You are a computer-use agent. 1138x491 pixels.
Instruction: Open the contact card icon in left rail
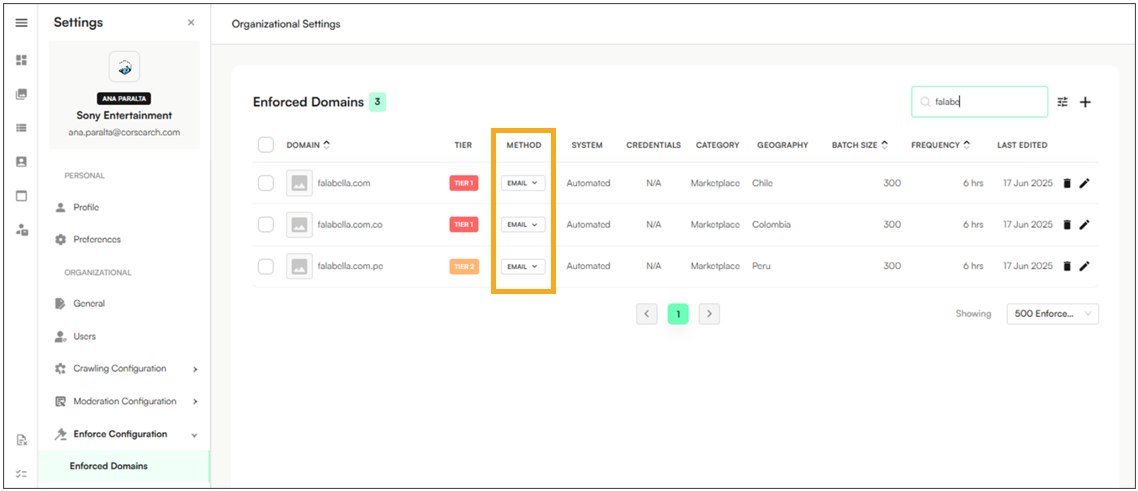click(22, 162)
